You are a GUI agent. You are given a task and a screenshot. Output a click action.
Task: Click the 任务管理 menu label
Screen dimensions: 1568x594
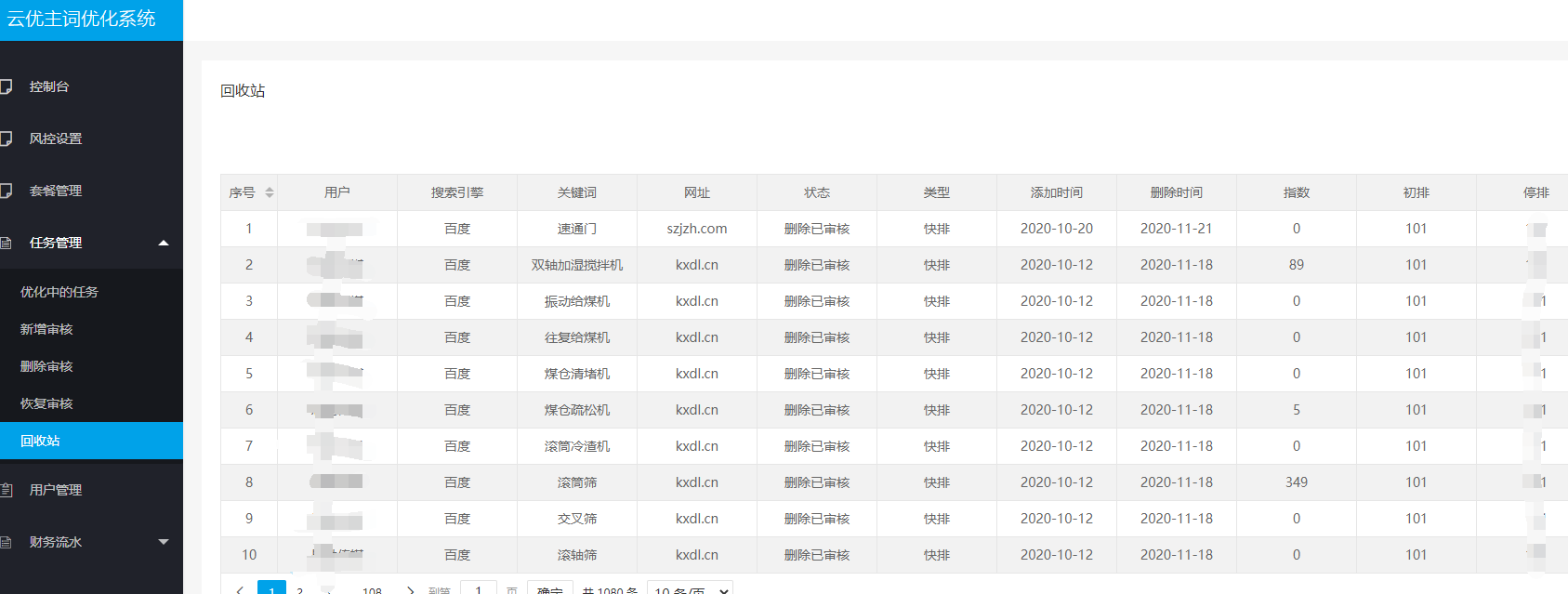click(56, 243)
